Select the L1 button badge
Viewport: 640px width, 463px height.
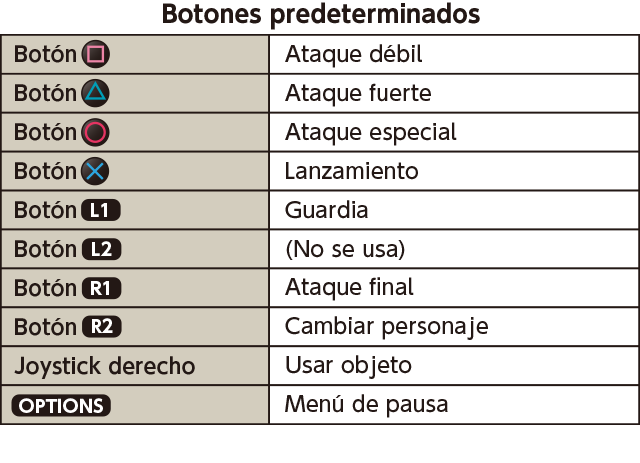101,210
